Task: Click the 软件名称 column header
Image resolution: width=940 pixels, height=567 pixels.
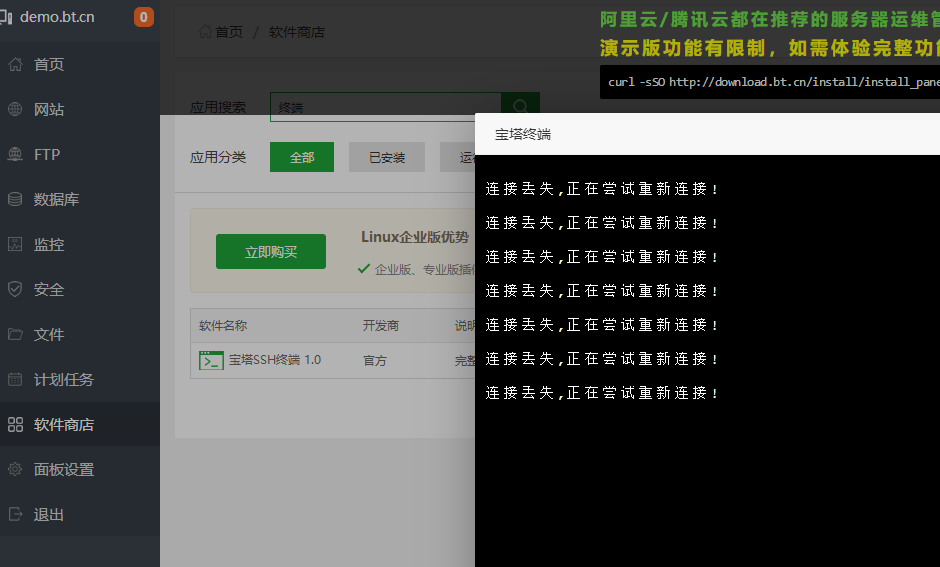Action: (223, 325)
